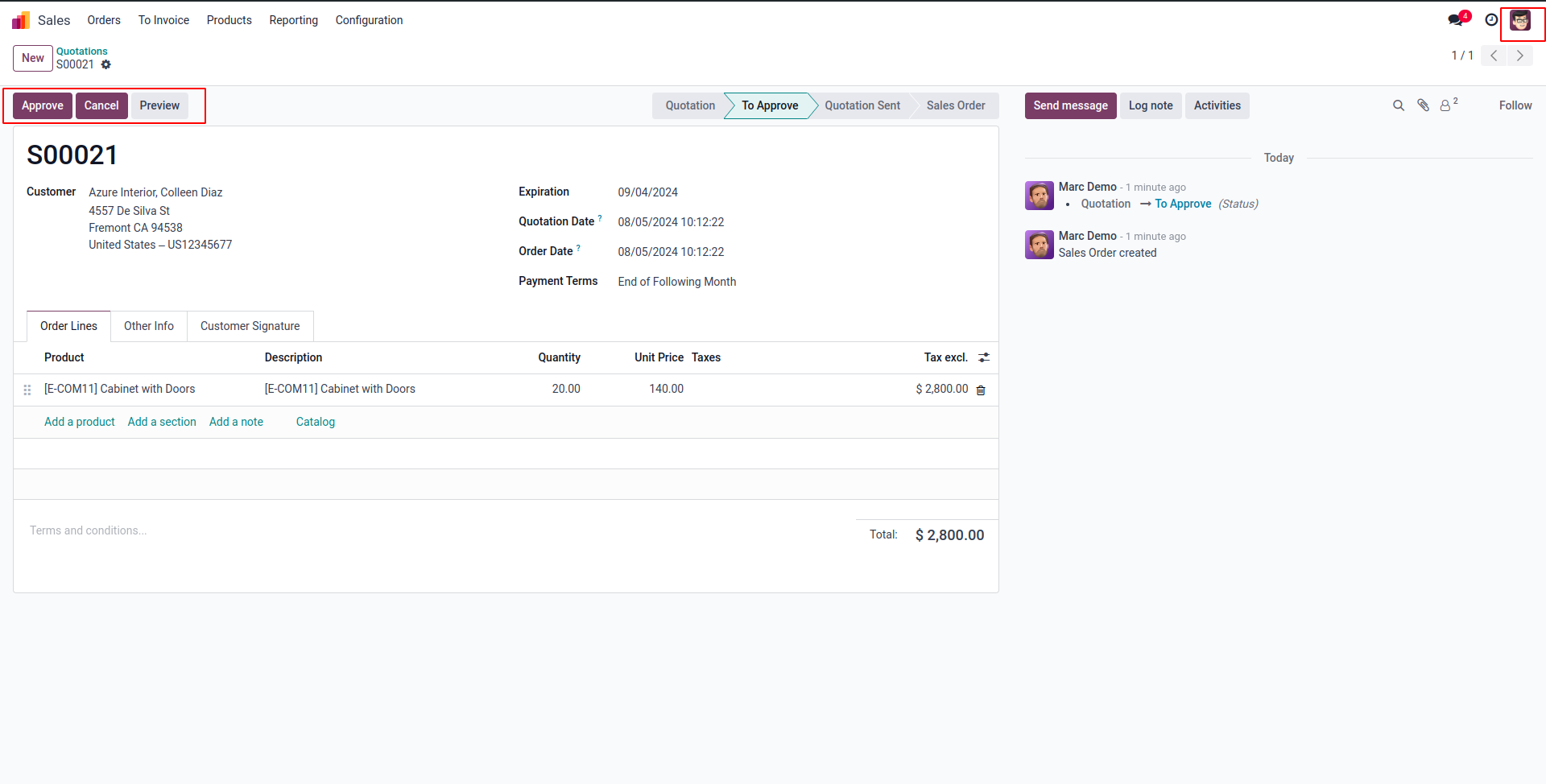1546x784 pixels.
Task: Click the Cancel button
Action: click(101, 105)
